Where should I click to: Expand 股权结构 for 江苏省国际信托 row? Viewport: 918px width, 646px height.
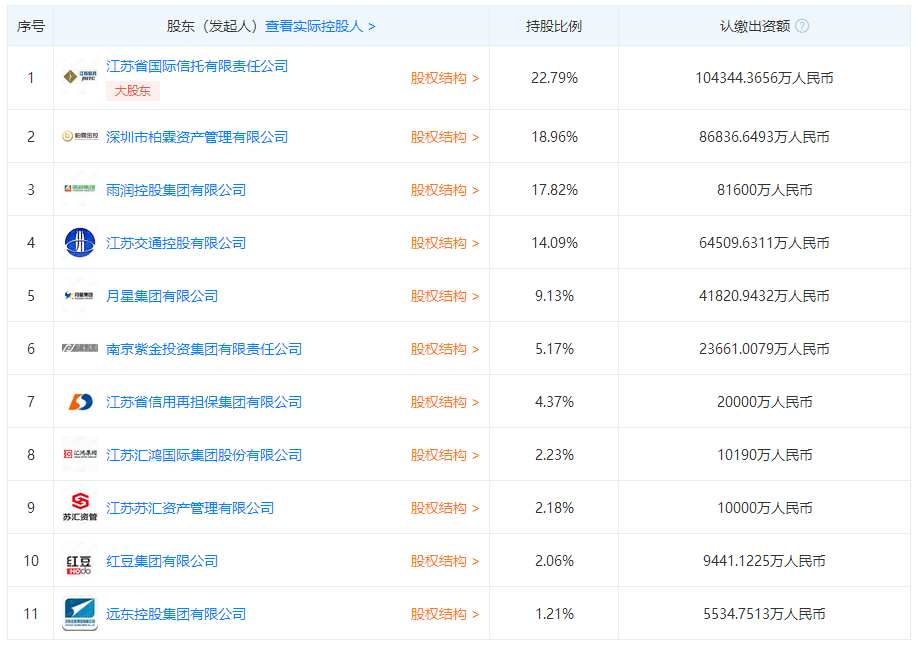click(445, 78)
